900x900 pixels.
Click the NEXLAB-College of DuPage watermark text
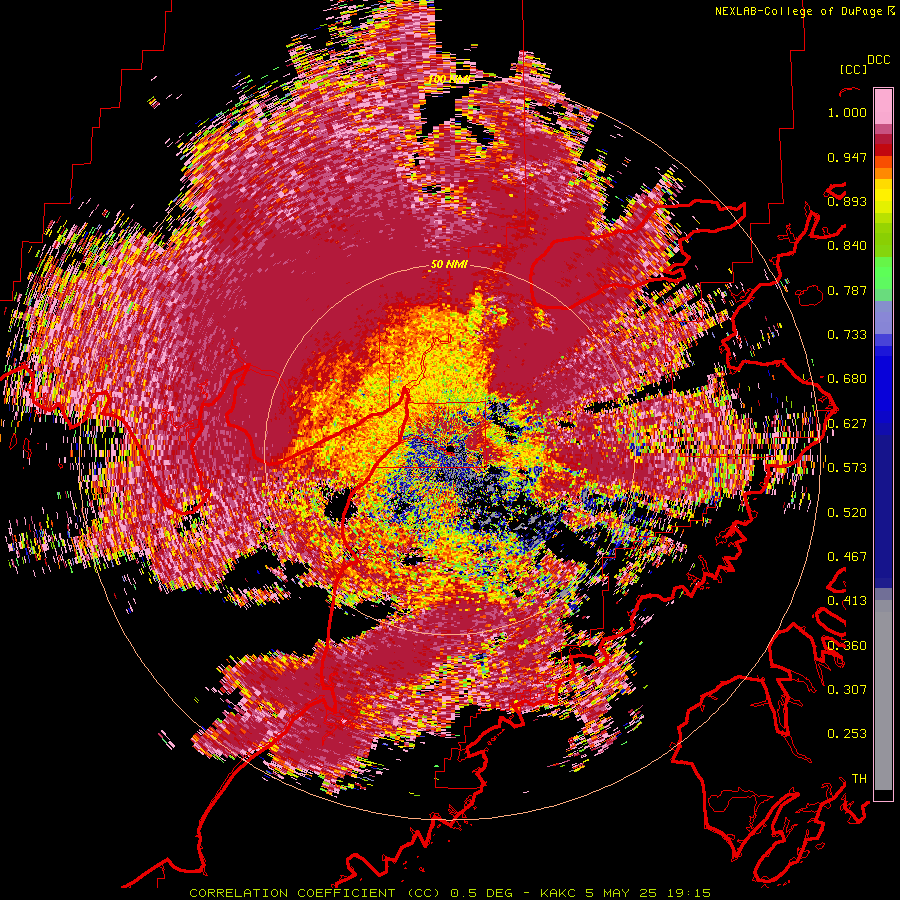[798, 11]
